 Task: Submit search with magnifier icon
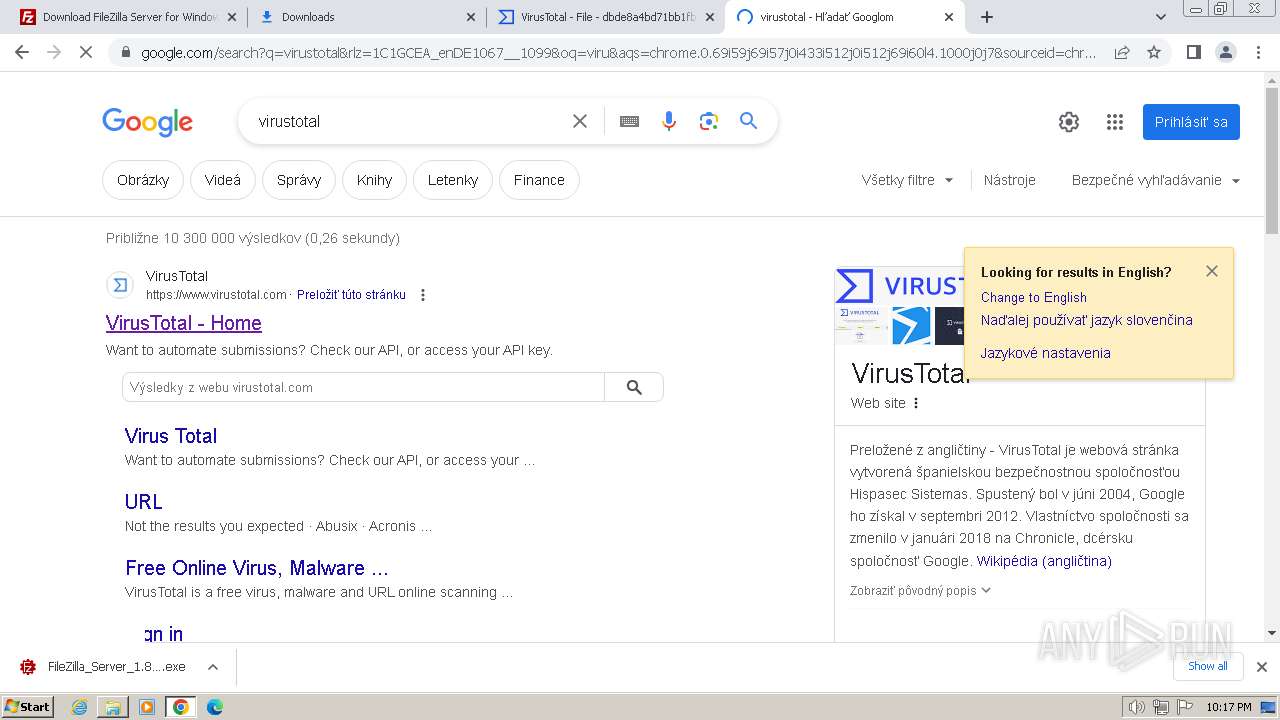click(748, 121)
